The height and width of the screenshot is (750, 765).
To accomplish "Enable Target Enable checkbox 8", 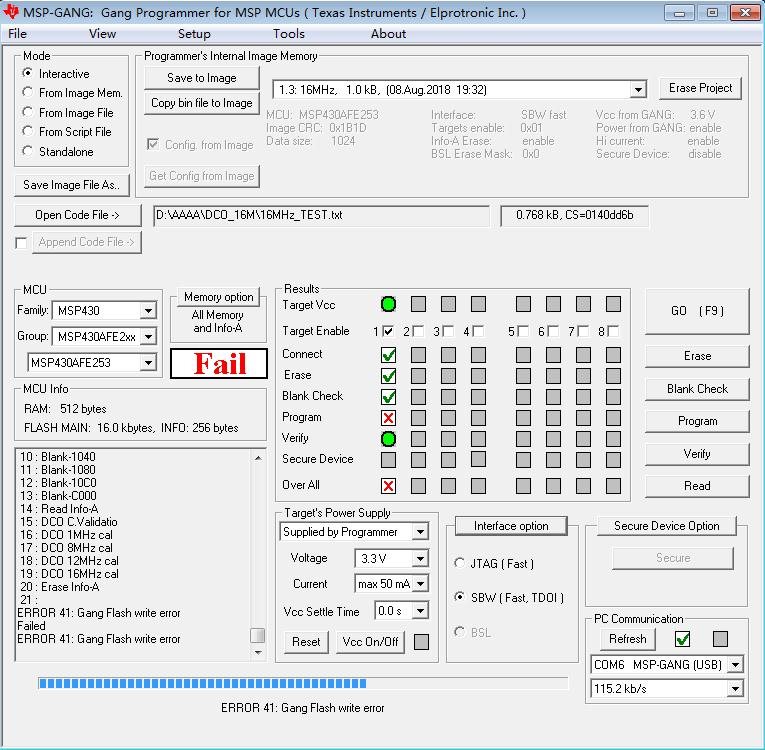I will click(613, 331).
